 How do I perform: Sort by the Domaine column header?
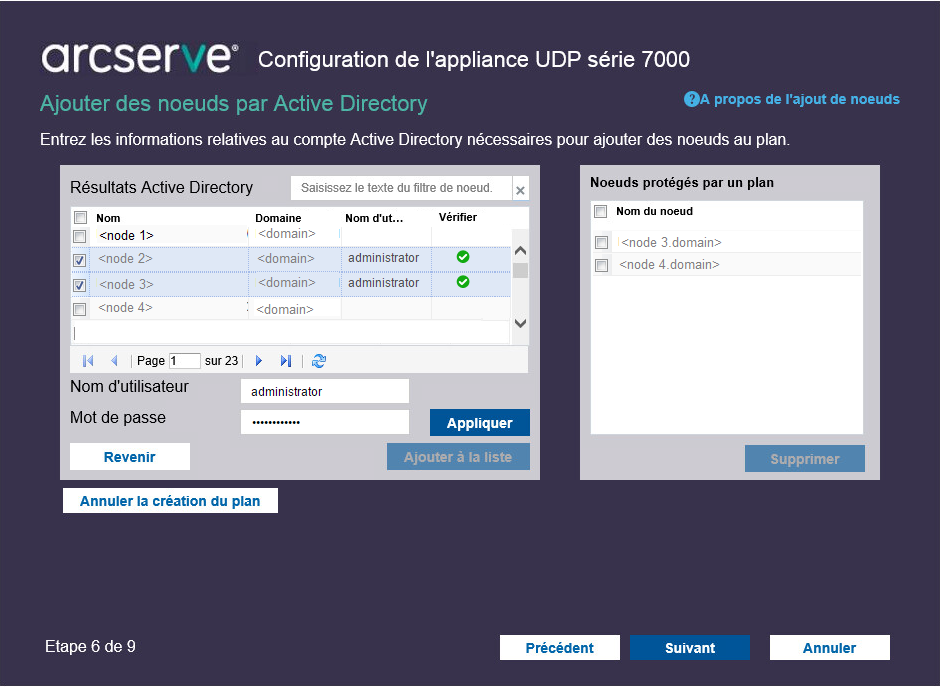278,218
